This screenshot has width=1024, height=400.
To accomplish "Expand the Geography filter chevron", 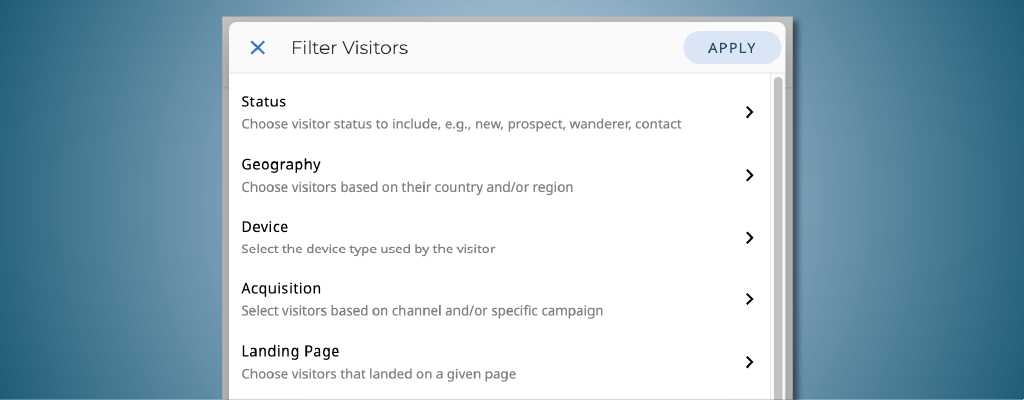I will pyautogui.click(x=749, y=175).
